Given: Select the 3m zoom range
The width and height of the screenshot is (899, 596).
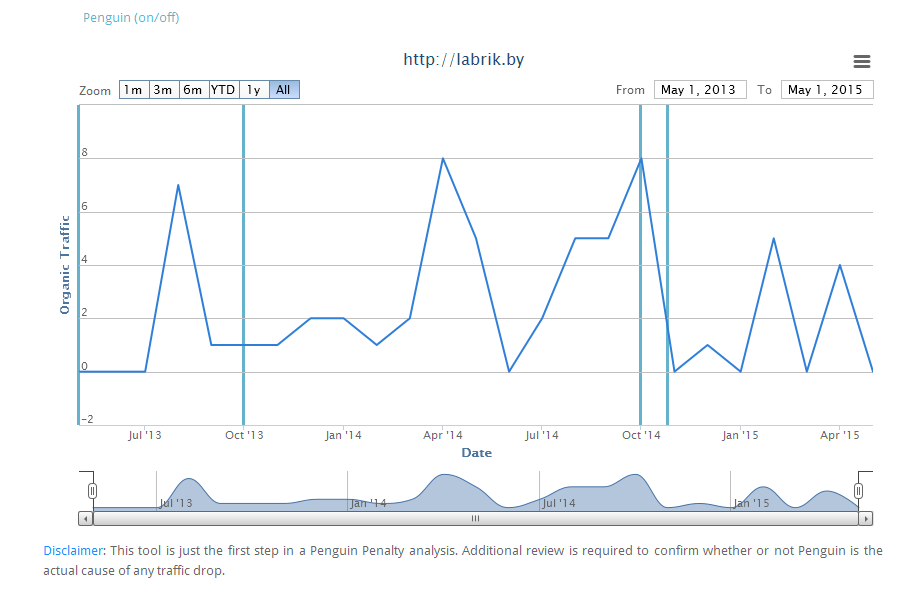Looking at the screenshot, I should pos(163,90).
